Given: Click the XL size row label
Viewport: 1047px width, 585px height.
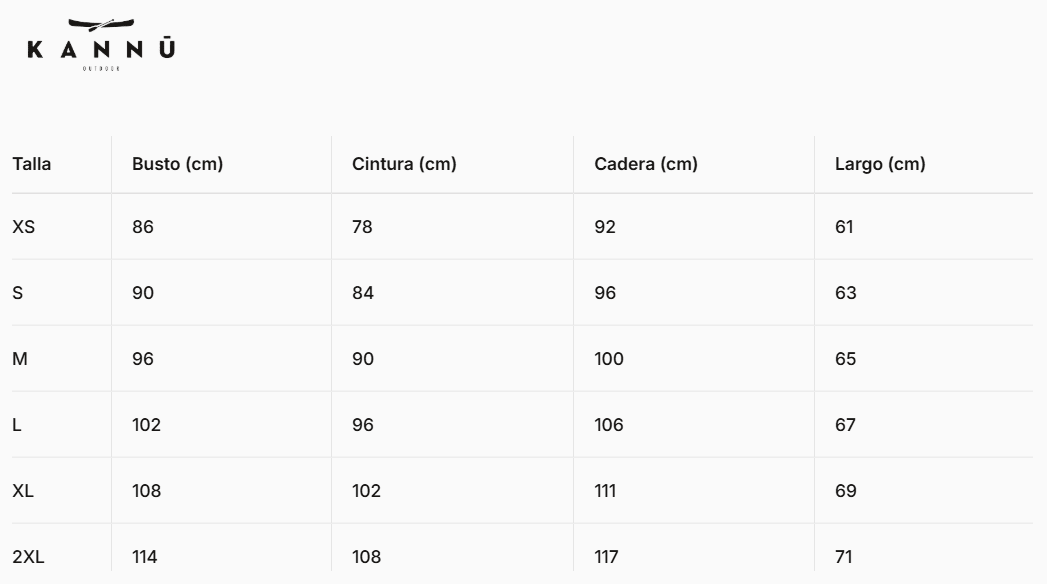Looking at the screenshot, I should coord(24,491).
